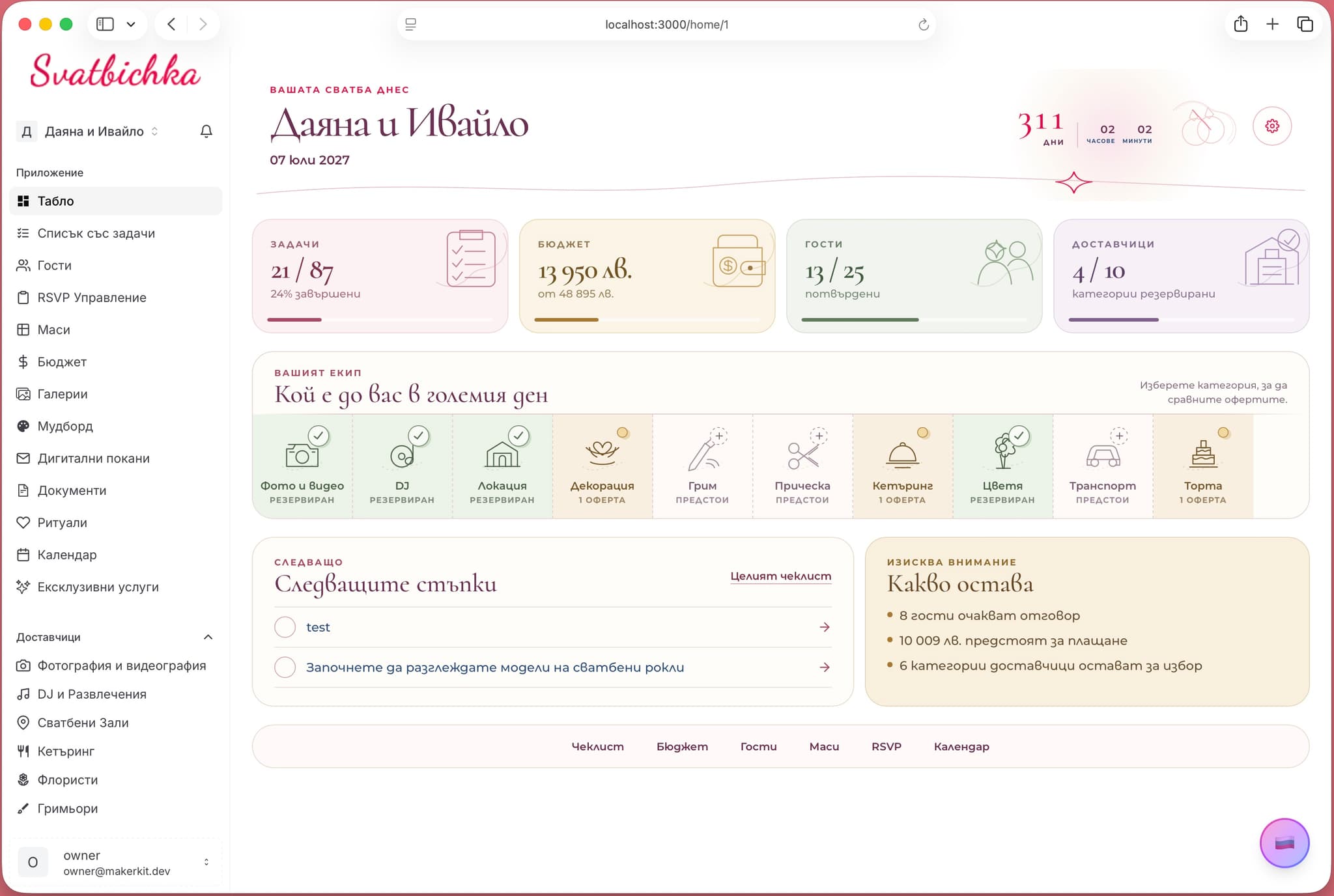Open a new browser tab with plus
1334x896 pixels.
[1272, 24]
